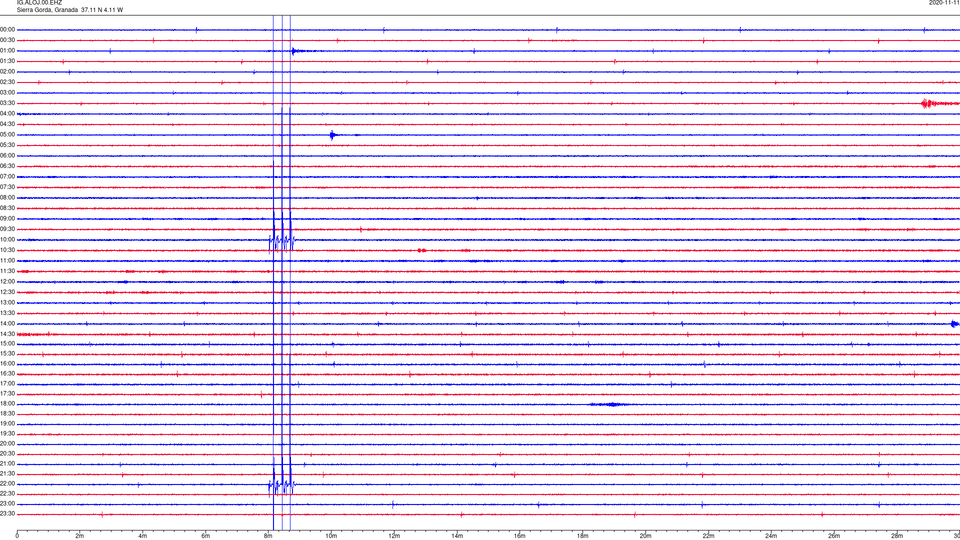Select the 13:30 trace time label

click(x=7, y=313)
